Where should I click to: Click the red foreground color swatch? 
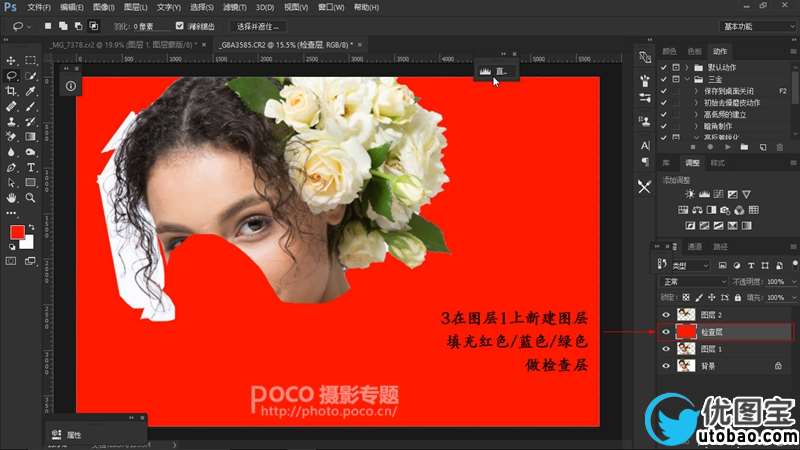[17, 232]
